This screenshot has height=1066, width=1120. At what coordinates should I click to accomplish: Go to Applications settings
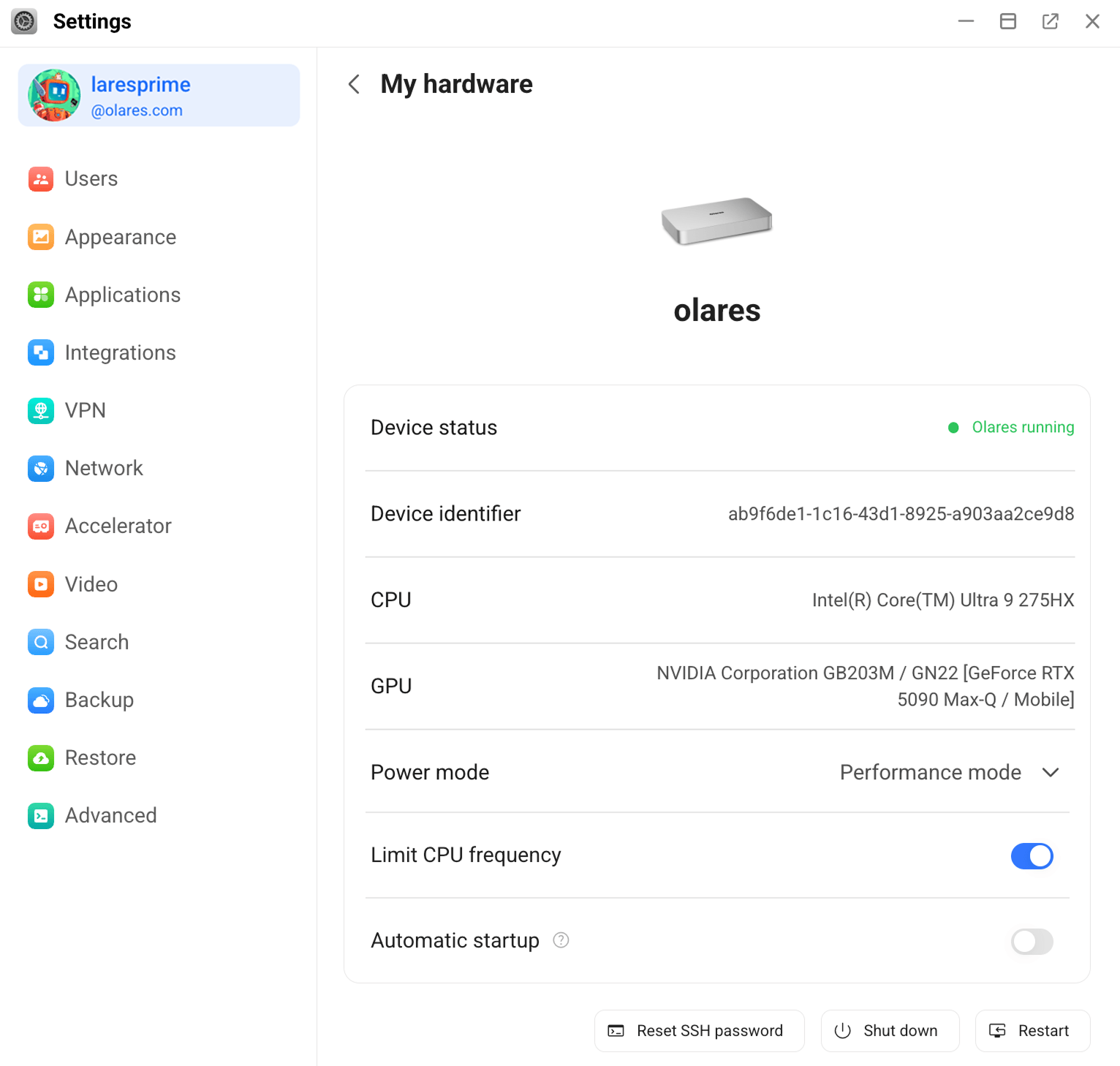(x=159, y=295)
